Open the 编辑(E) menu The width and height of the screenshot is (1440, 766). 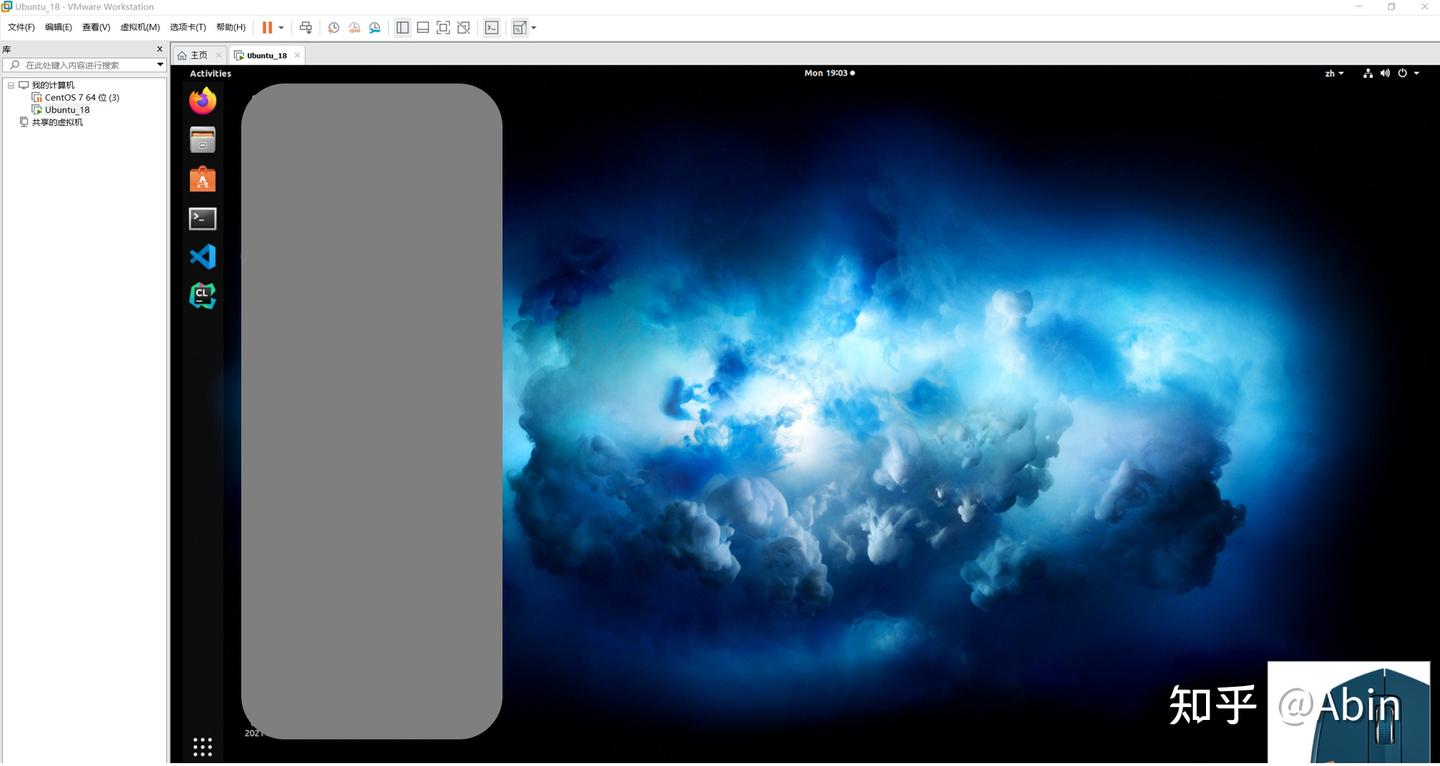[x=58, y=28]
